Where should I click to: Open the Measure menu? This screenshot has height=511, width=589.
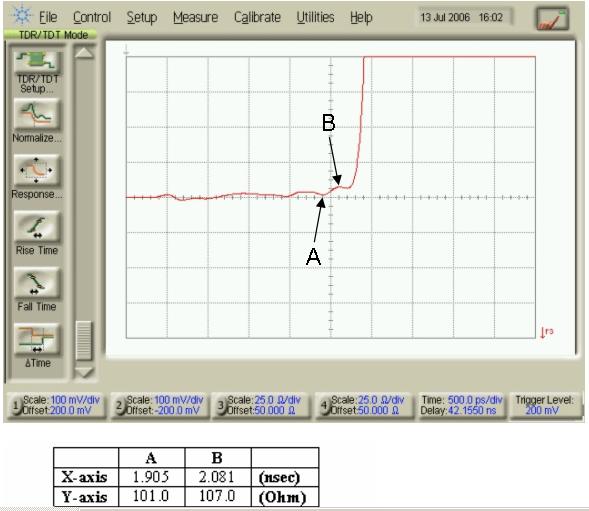(196, 17)
